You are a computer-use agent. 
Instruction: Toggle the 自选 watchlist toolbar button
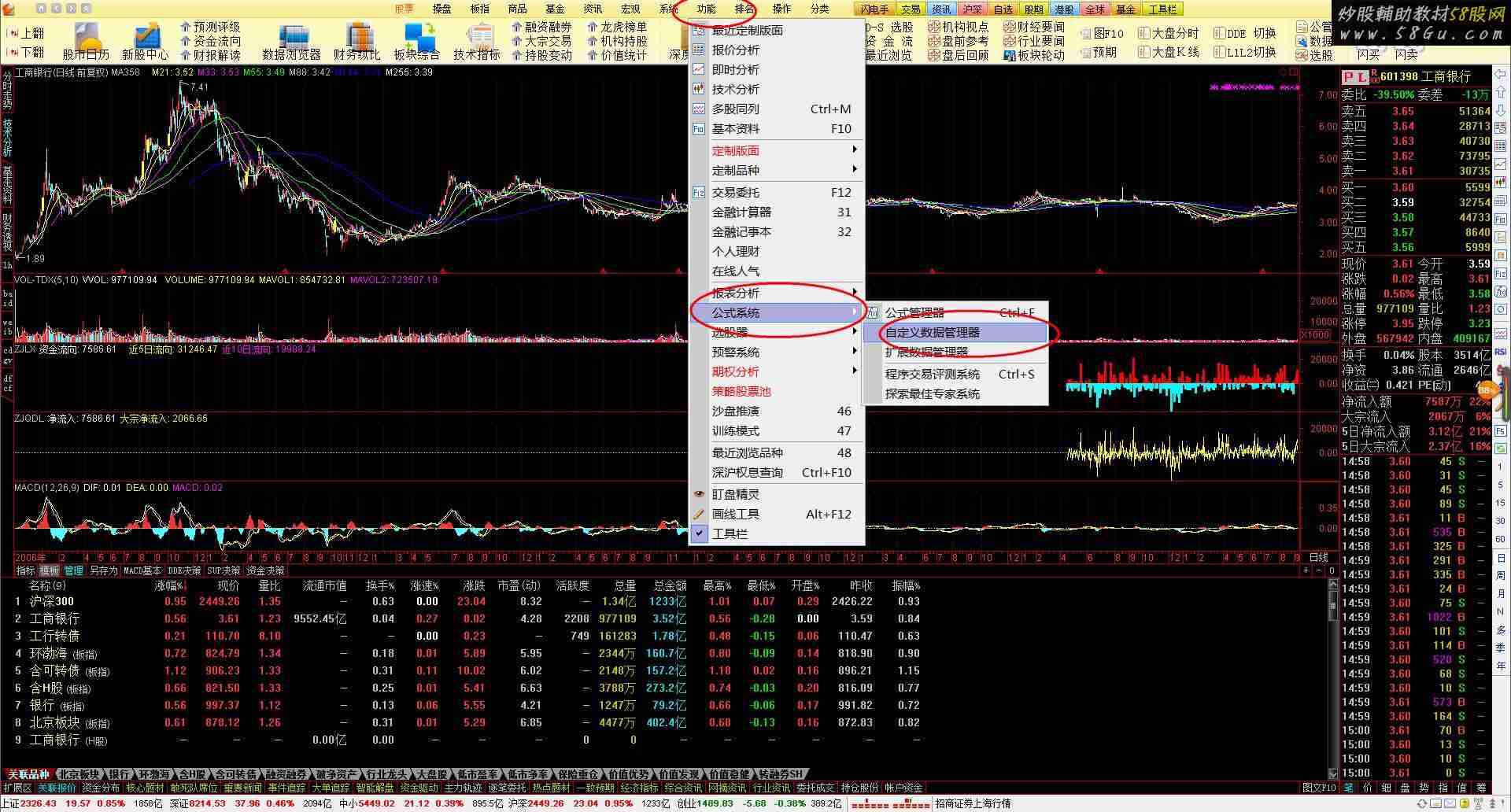tap(1003, 9)
